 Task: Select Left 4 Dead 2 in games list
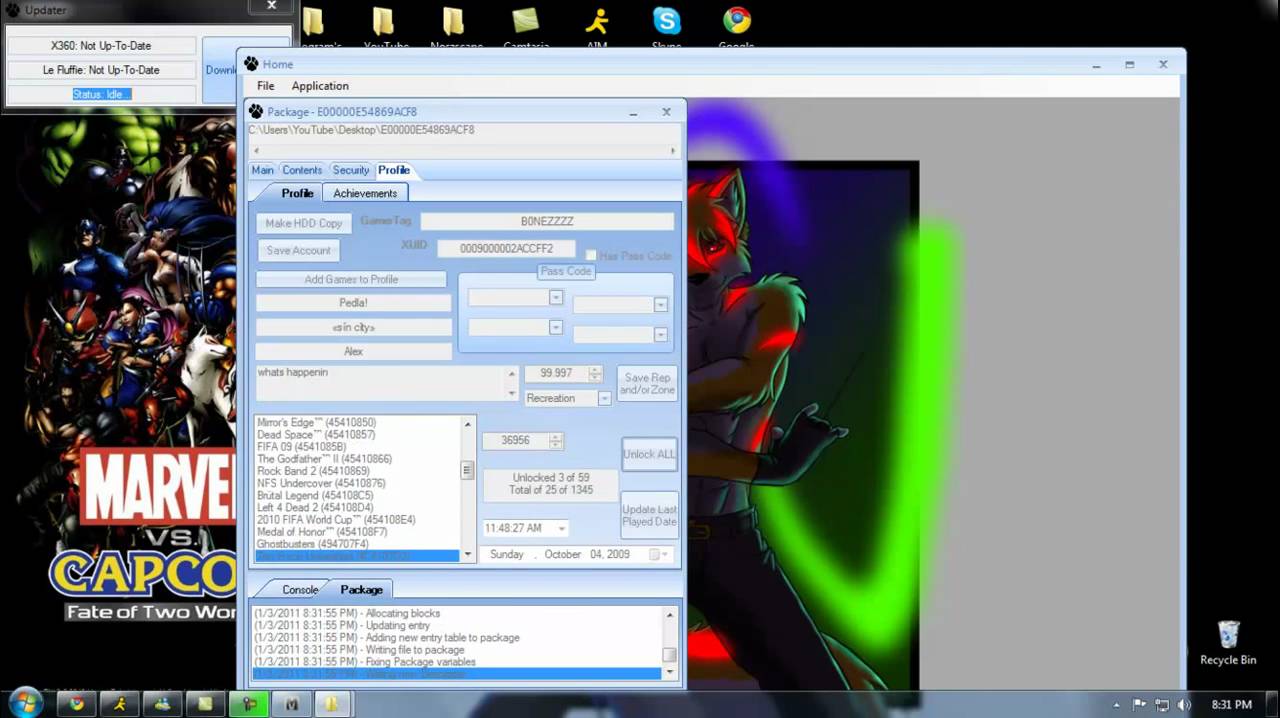coord(314,508)
